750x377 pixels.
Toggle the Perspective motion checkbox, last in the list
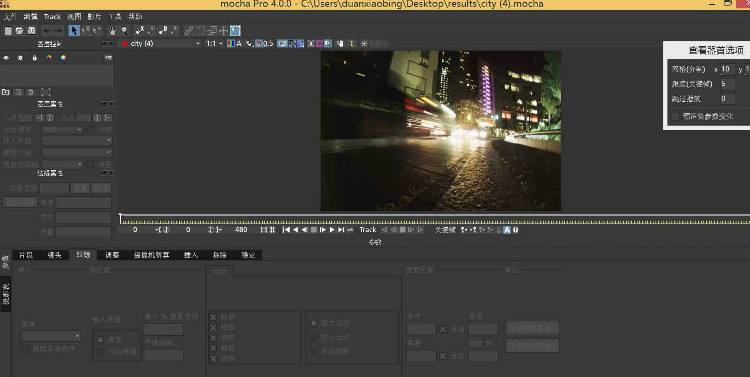tap(213, 358)
